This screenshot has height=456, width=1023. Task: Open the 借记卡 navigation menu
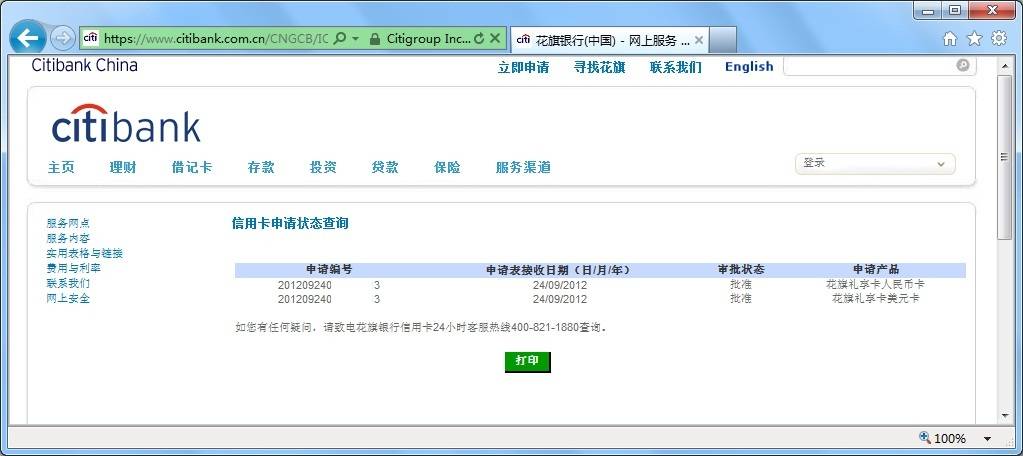pyautogui.click(x=192, y=168)
